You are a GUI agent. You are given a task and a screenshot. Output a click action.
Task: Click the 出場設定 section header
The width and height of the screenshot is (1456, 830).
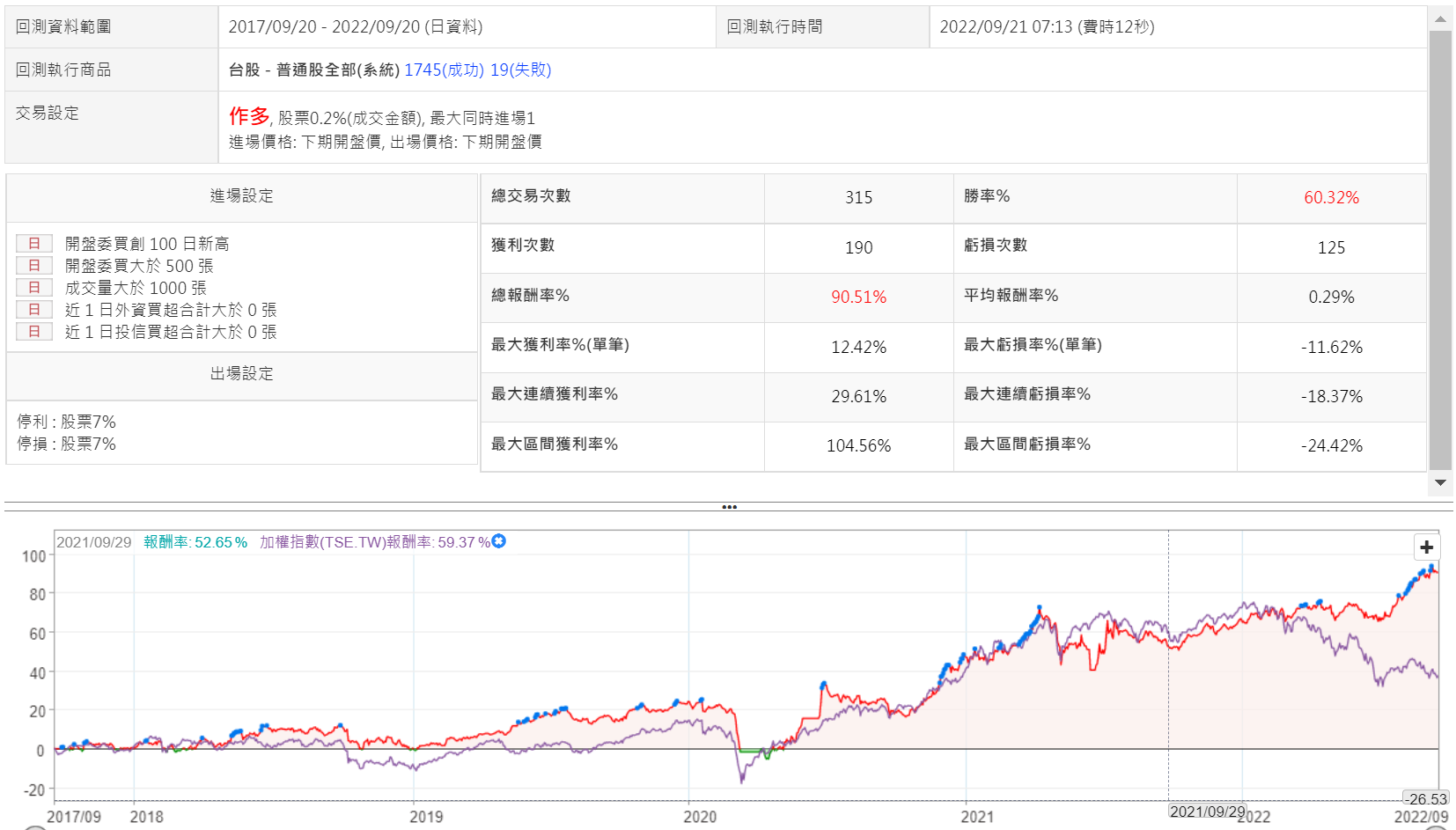tap(241, 374)
